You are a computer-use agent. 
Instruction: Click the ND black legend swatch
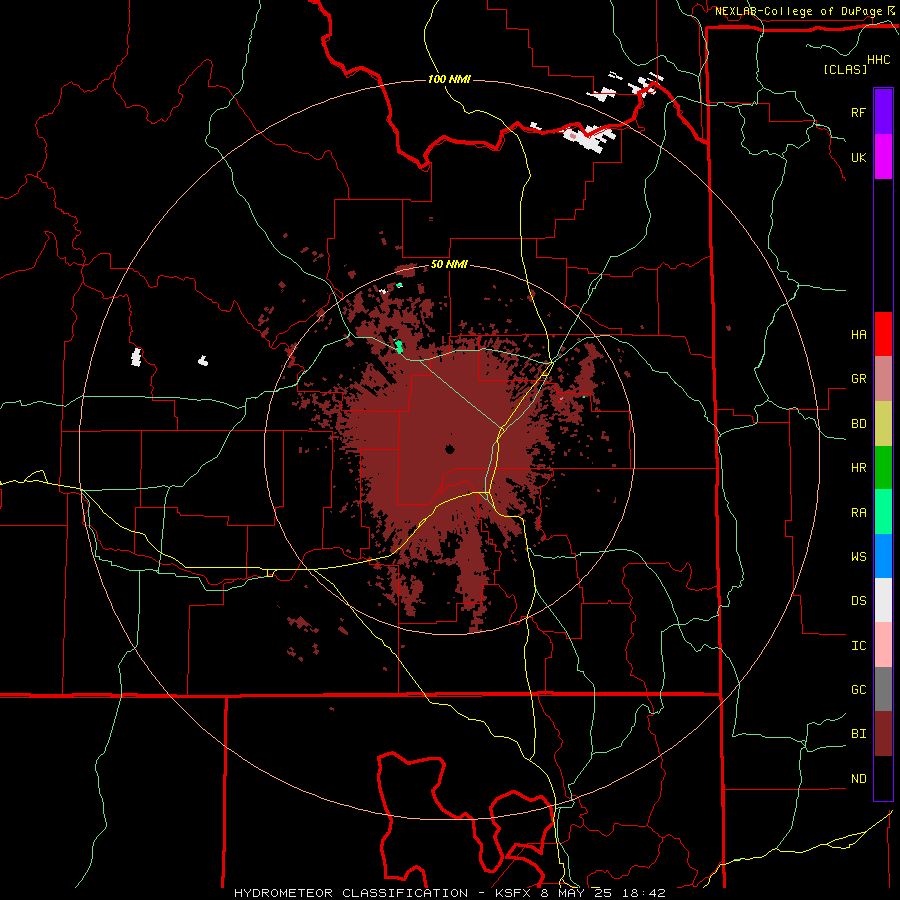click(883, 778)
